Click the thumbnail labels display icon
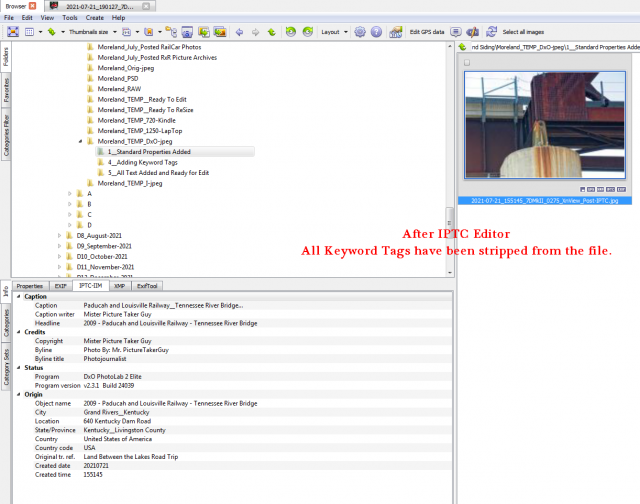 tap(127, 32)
